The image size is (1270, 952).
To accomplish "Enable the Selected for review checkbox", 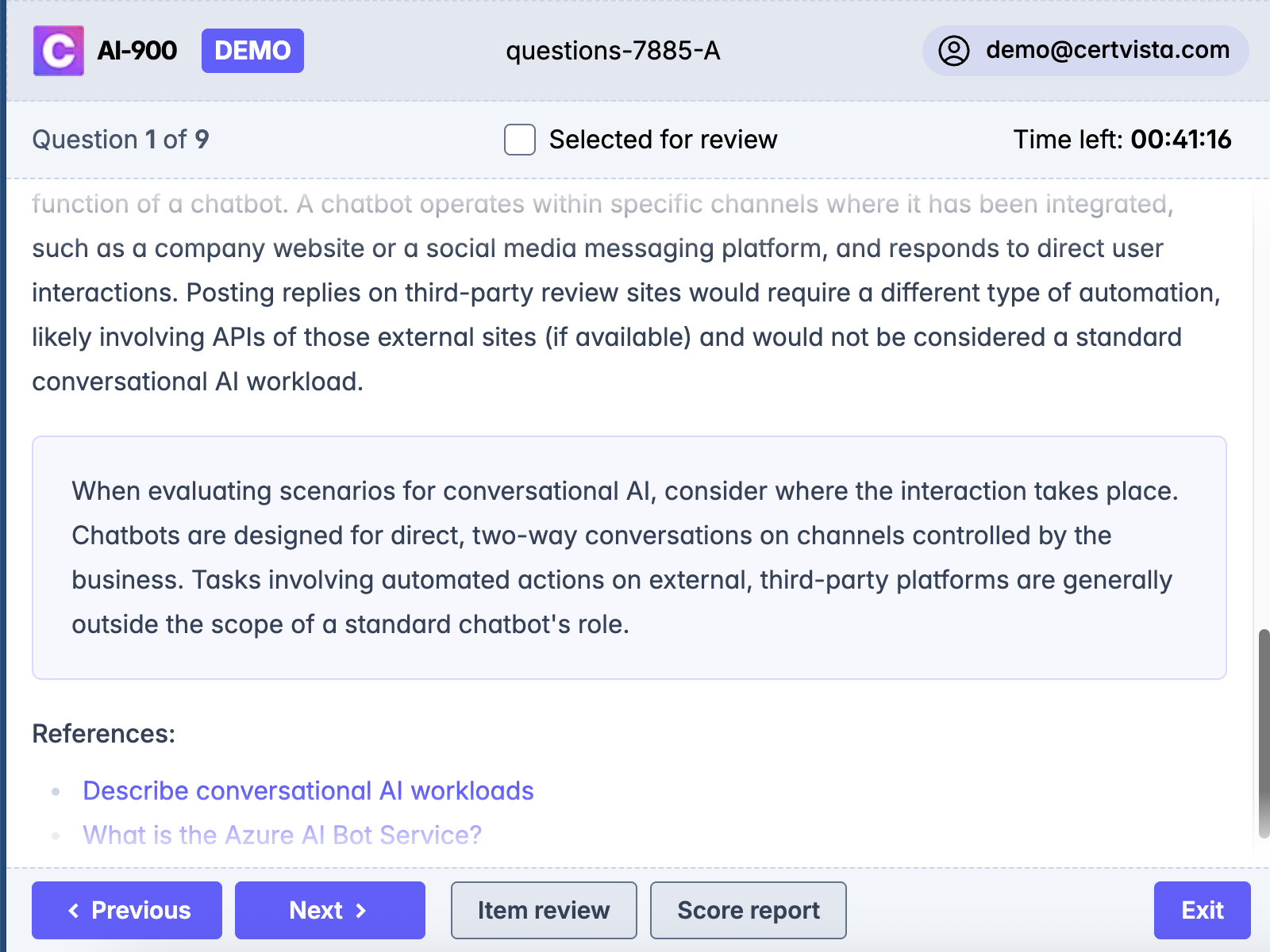I will [x=518, y=140].
